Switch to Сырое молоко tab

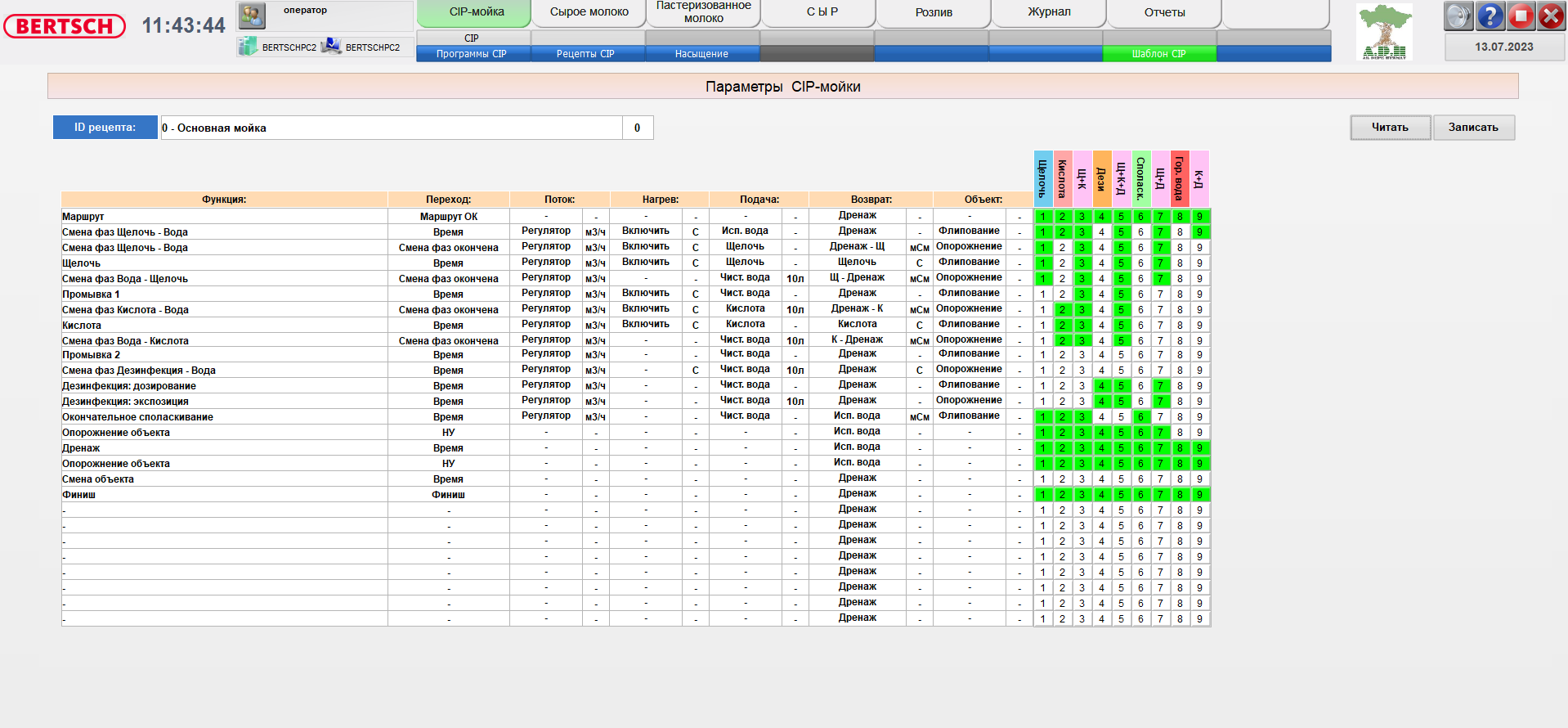pyautogui.click(x=589, y=12)
